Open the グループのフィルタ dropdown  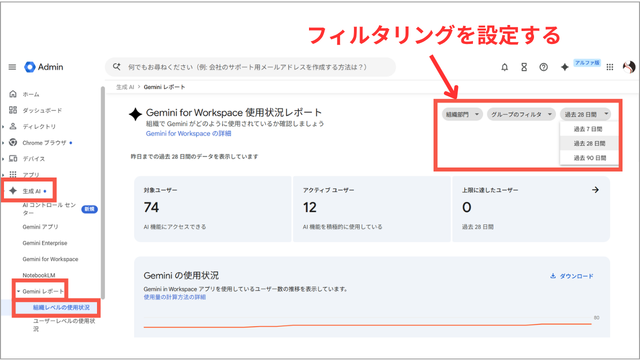[522, 114]
